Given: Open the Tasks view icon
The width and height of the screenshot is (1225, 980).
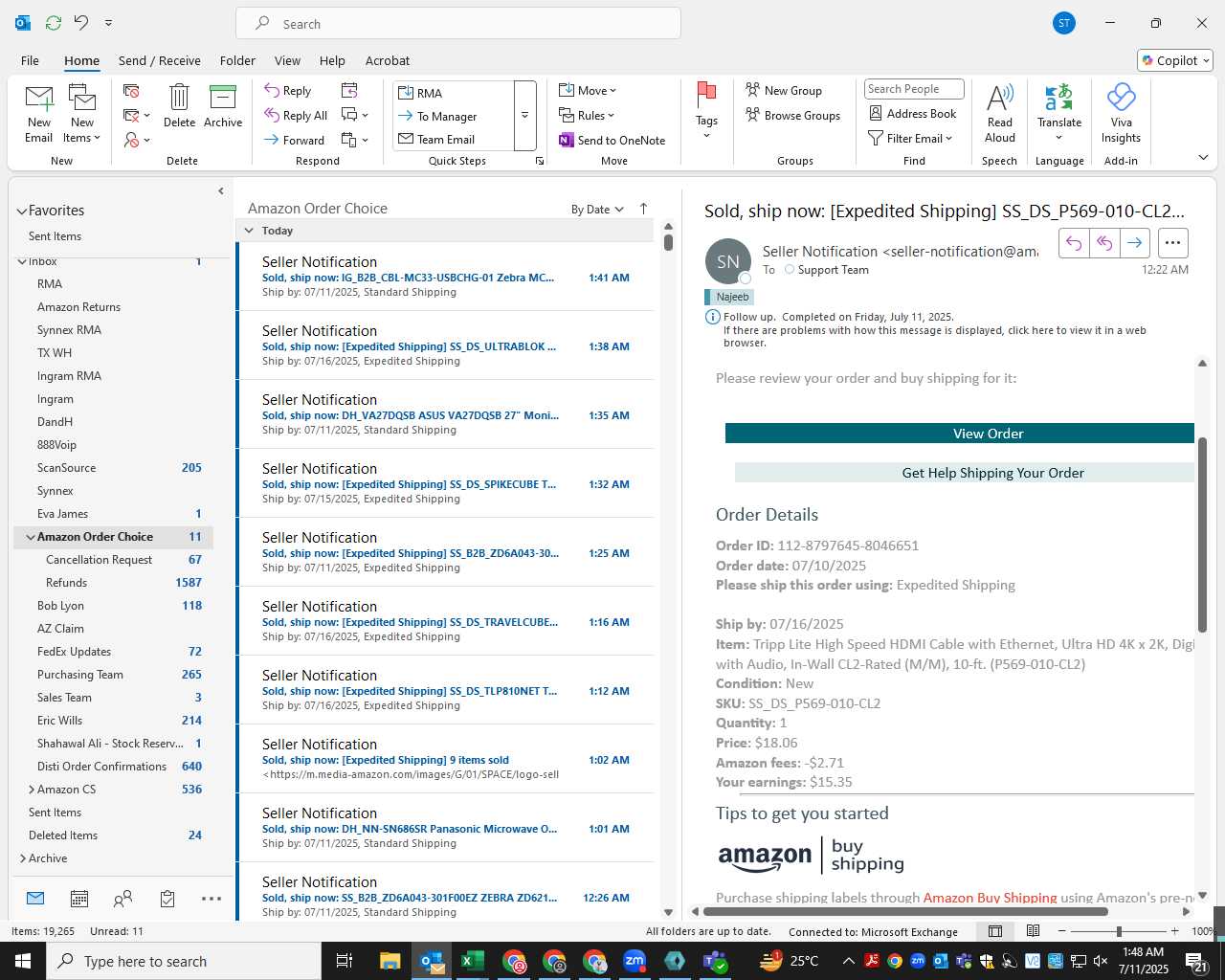Looking at the screenshot, I should pos(167,898).
